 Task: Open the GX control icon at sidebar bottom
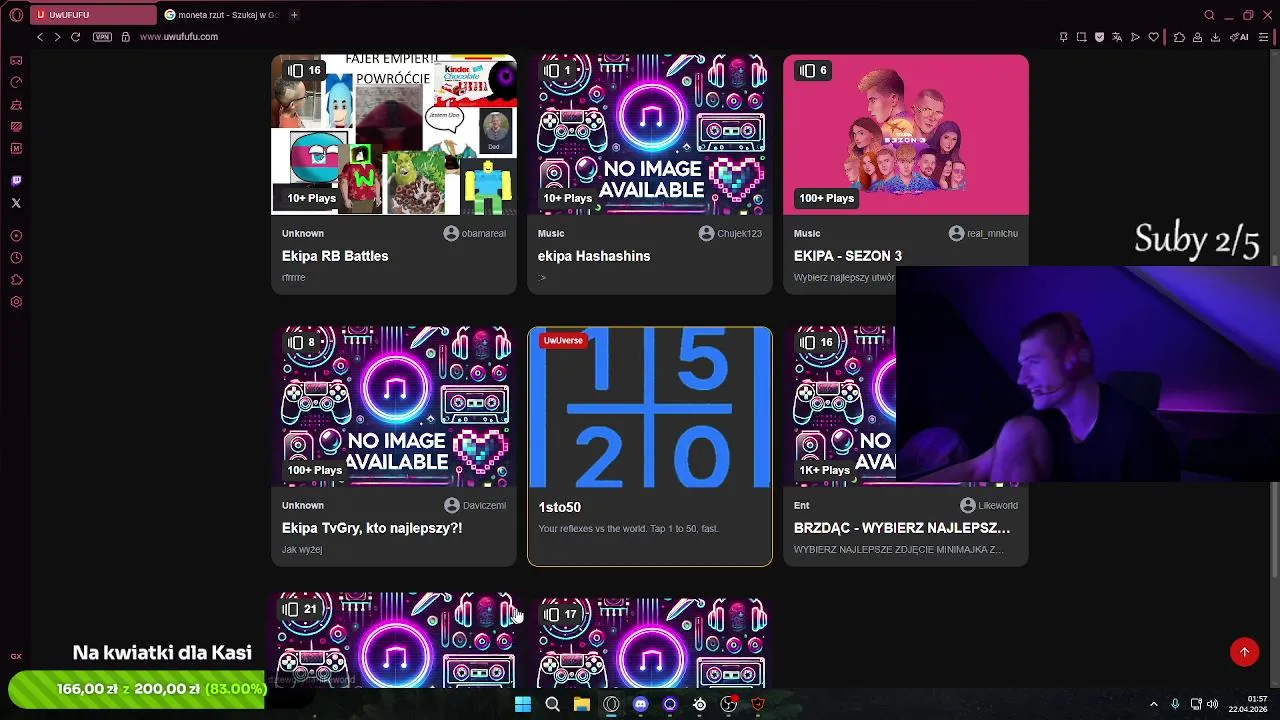pyautogui.click(x=16, y=657)
